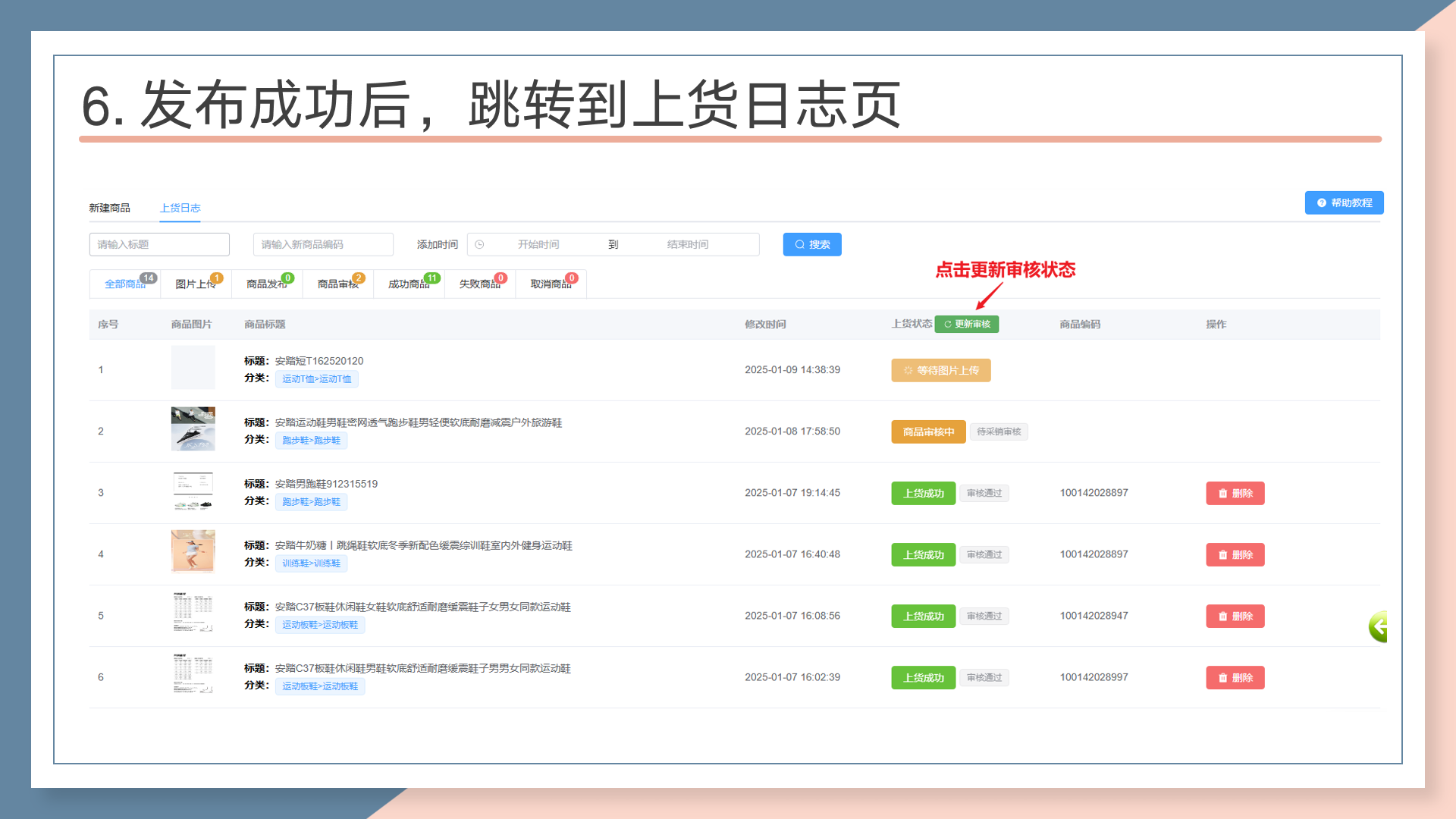Open the 商品审核 filter tab

pyautogui.click(x=337, y=284)
